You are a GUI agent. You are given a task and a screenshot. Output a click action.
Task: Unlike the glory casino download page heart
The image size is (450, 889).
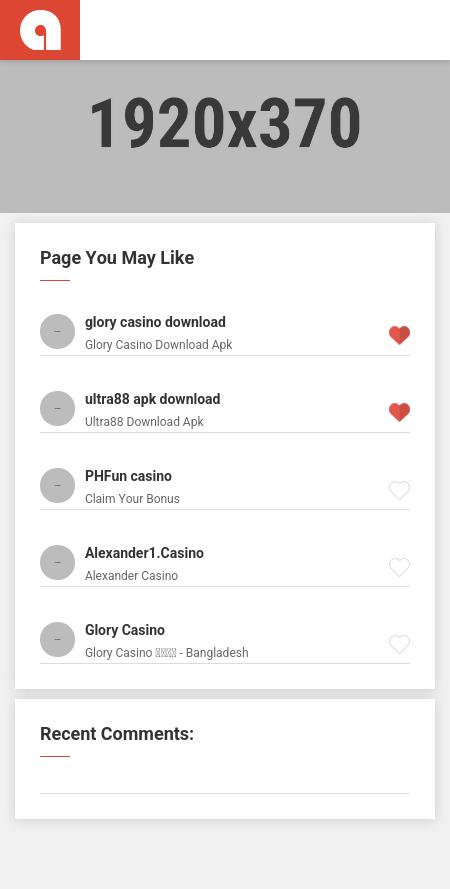(x=399, y=335)
